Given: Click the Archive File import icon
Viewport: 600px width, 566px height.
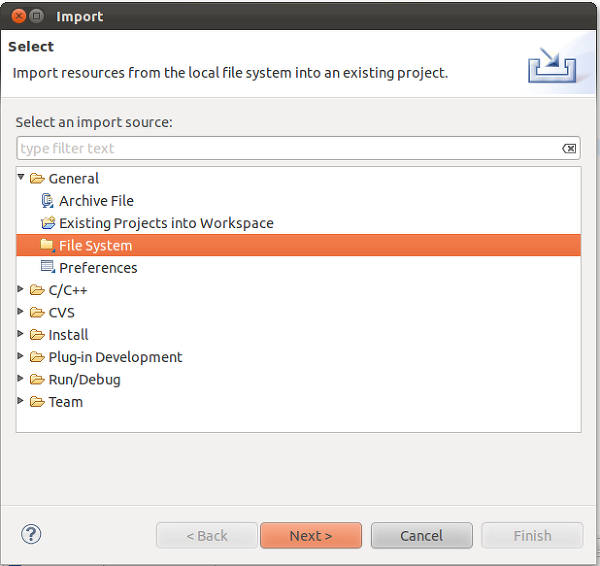Looking at the screenshot, I should 47,201.
